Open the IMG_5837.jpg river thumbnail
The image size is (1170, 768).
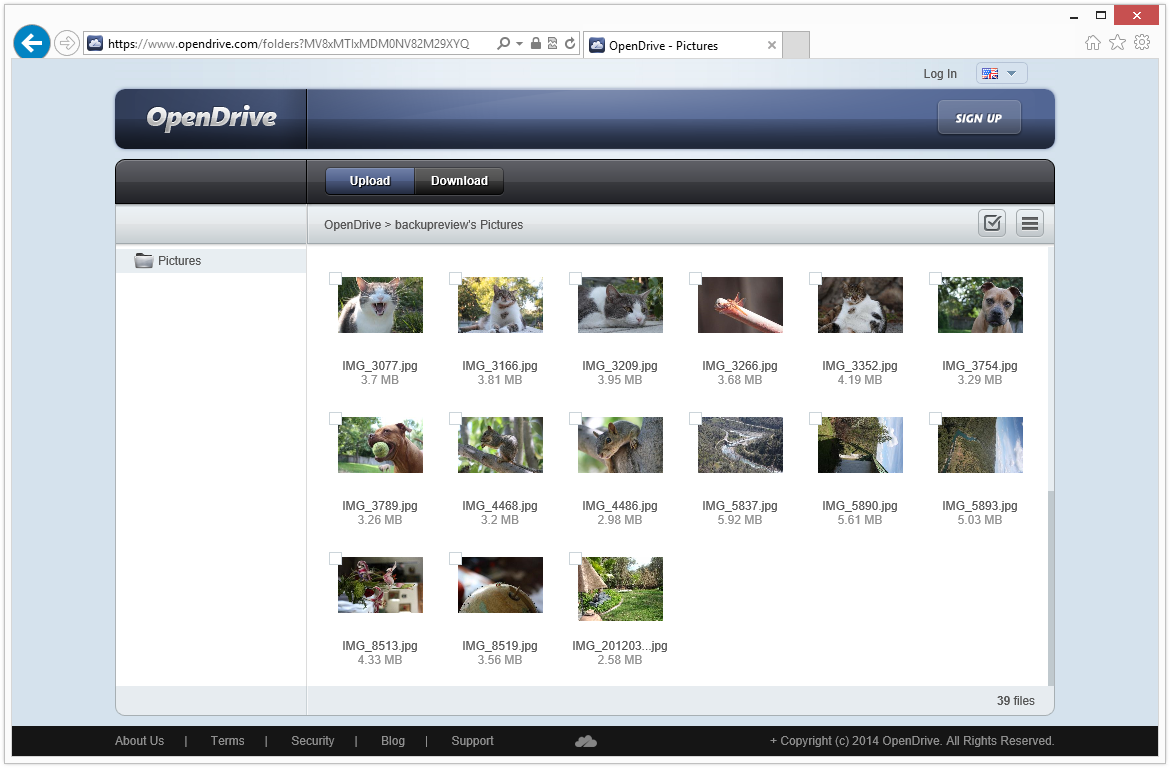click(x=740, y=445)
